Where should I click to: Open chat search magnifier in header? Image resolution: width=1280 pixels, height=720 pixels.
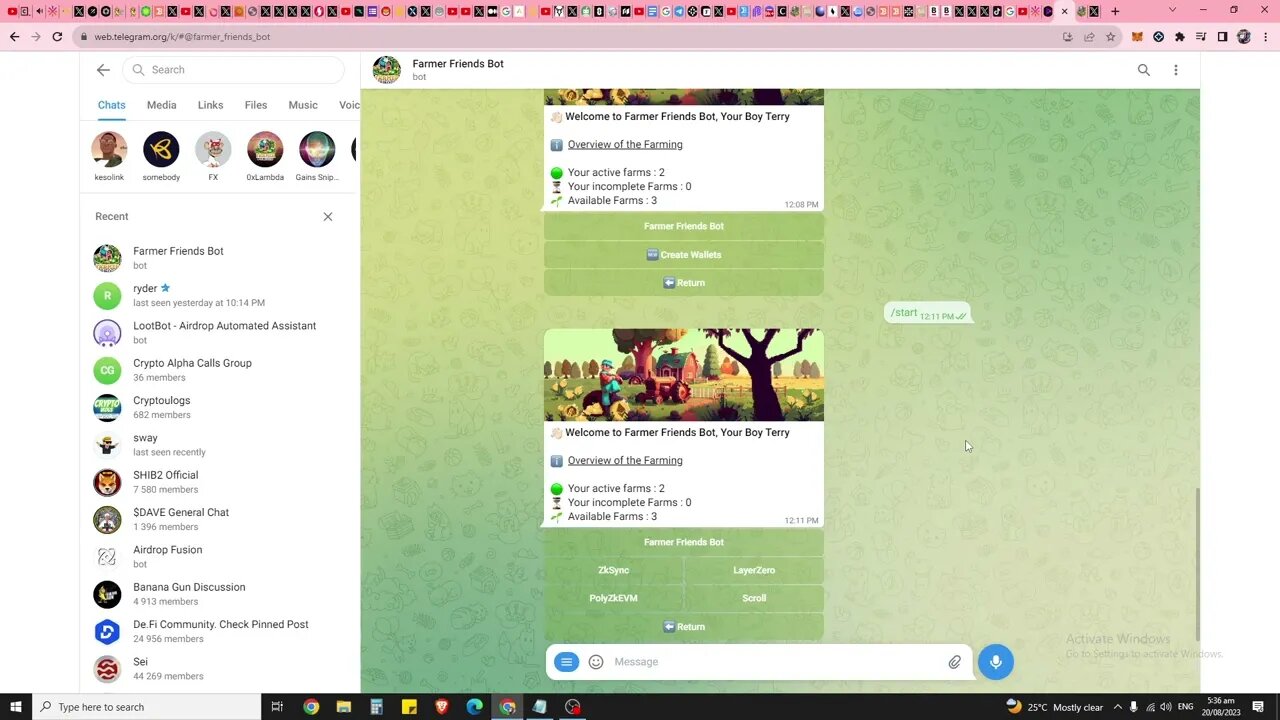1144,70
